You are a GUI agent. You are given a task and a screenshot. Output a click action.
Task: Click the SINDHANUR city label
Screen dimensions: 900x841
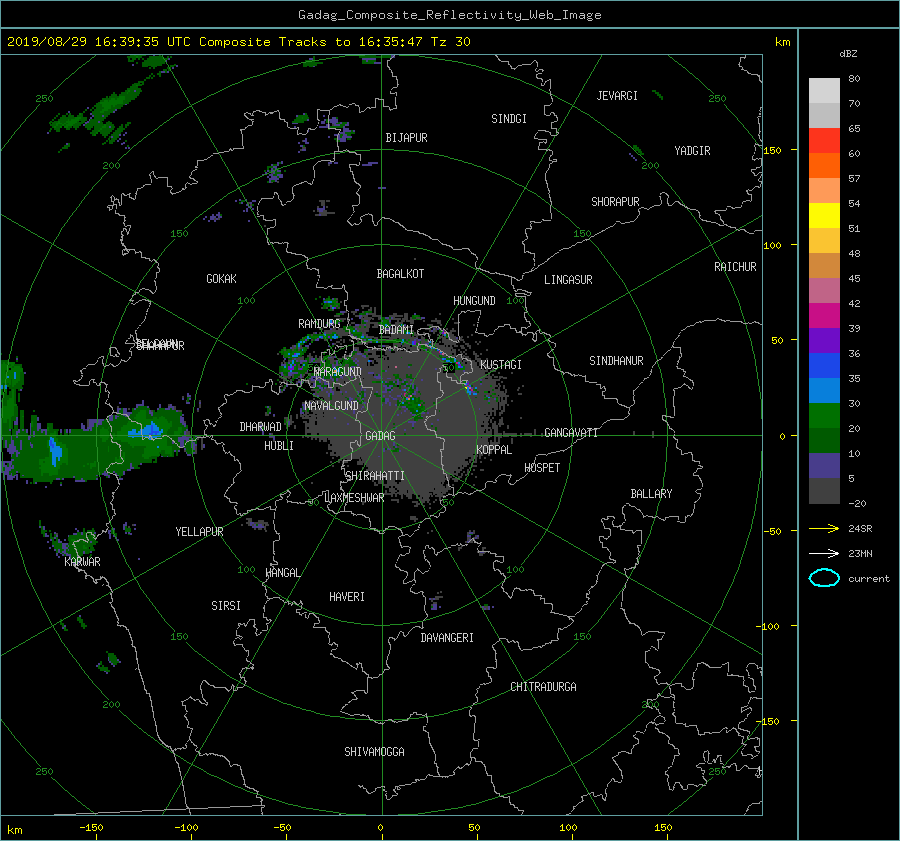[616, 361]
